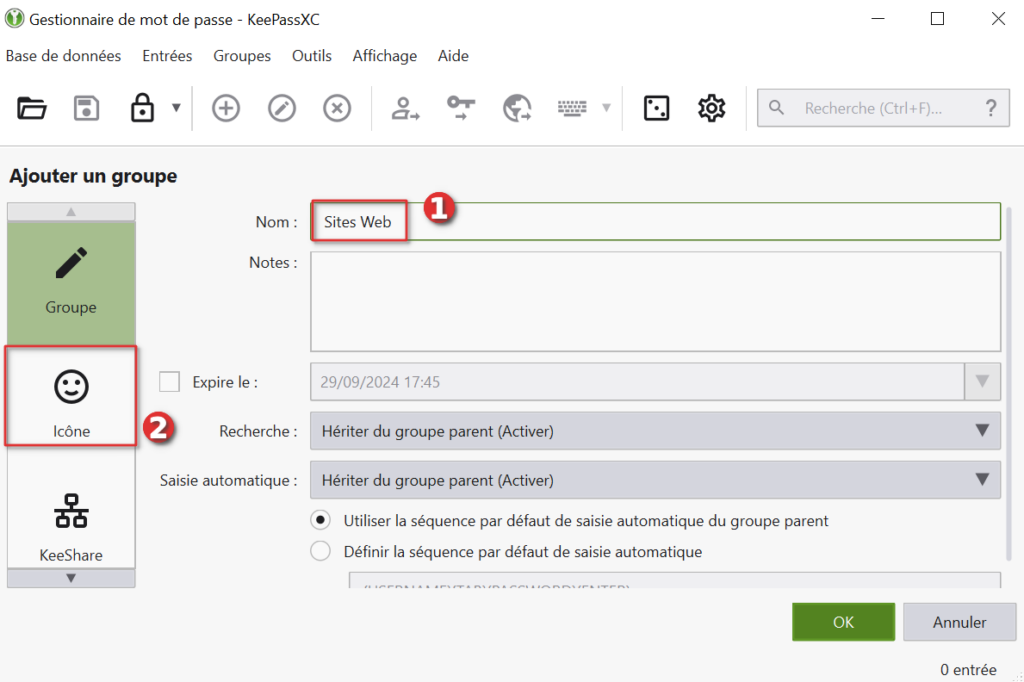This screenshot has height=682, width=1024.
Task: Expand the Recherche dropdown
Action: pyautogui.click(x=655, y=431)
